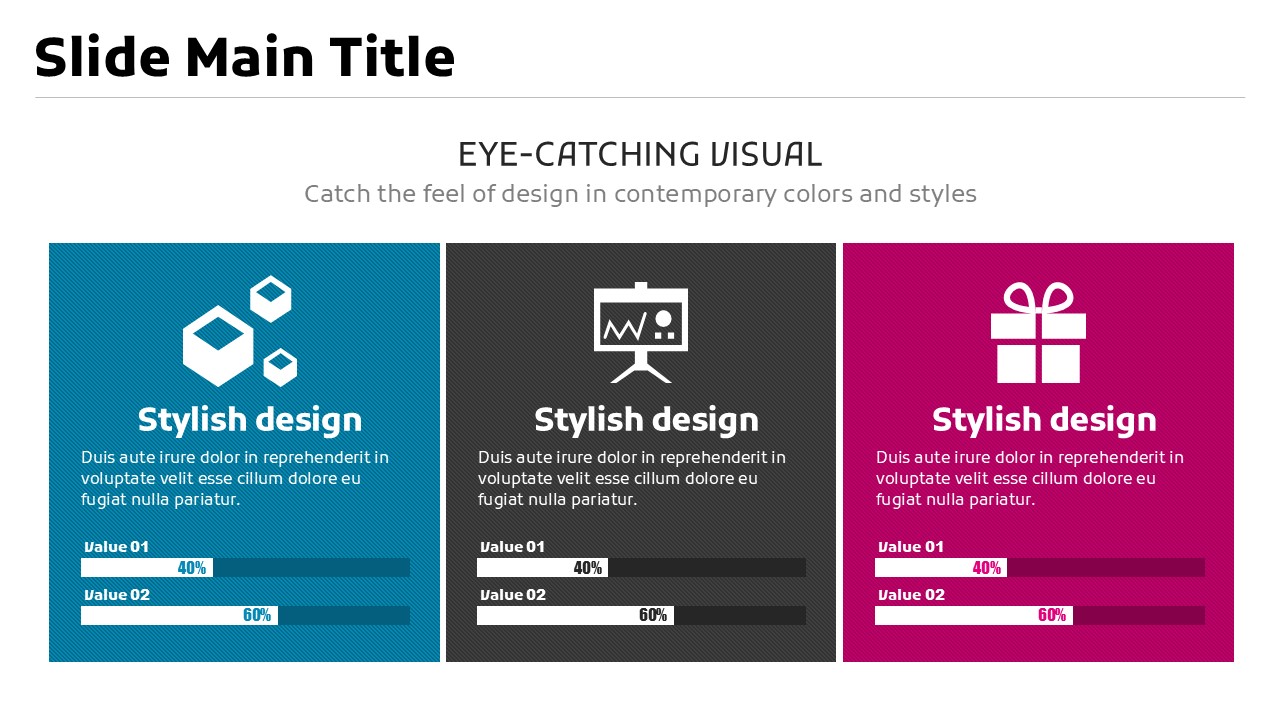This screenshot has width=1280, height=720.
Task: Select the Duis aute paragraph in dark card
Action: (x=632, y=478)
